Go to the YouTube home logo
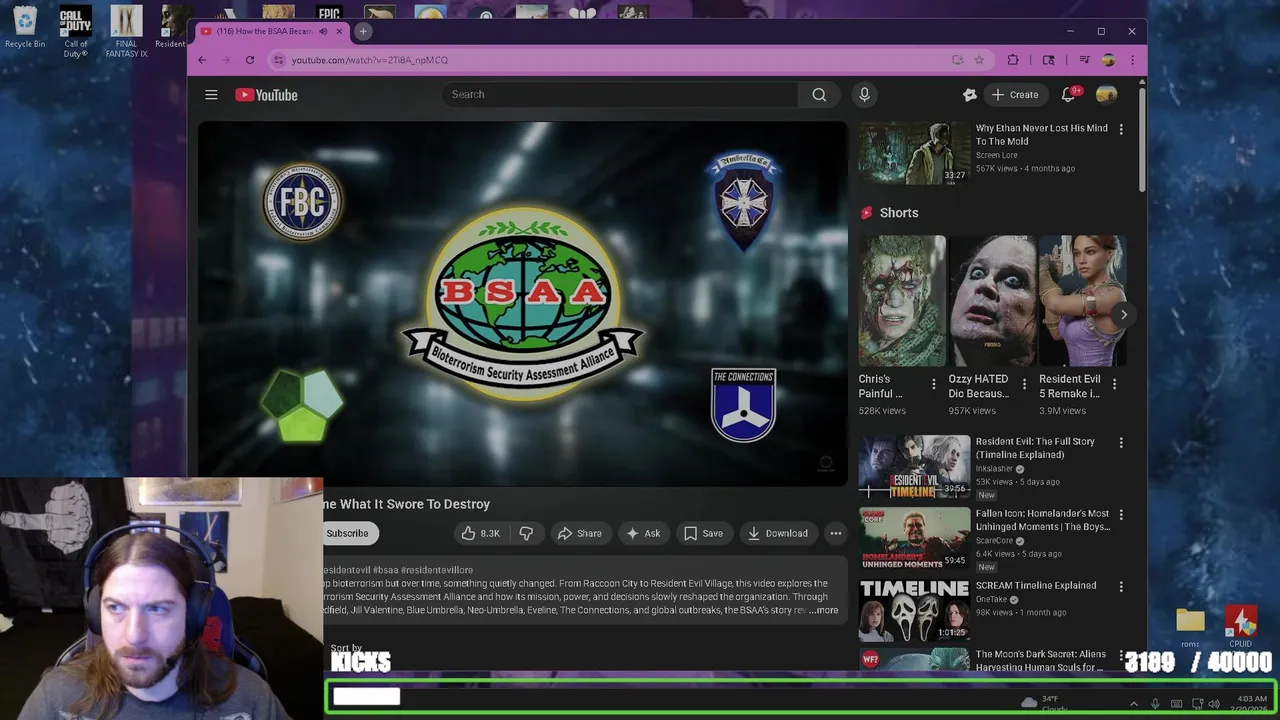 point(266,95)
